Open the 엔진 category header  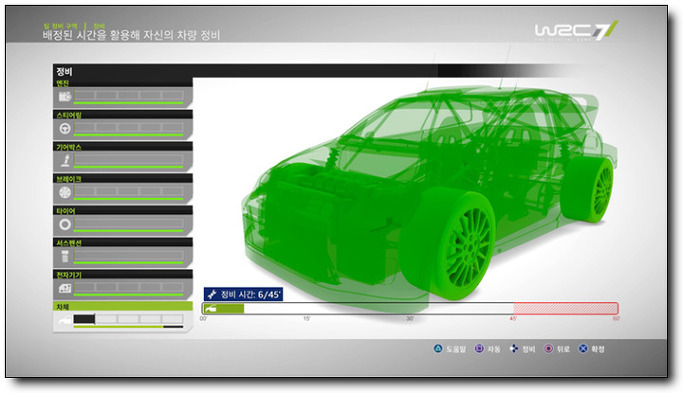coord(123,83)
